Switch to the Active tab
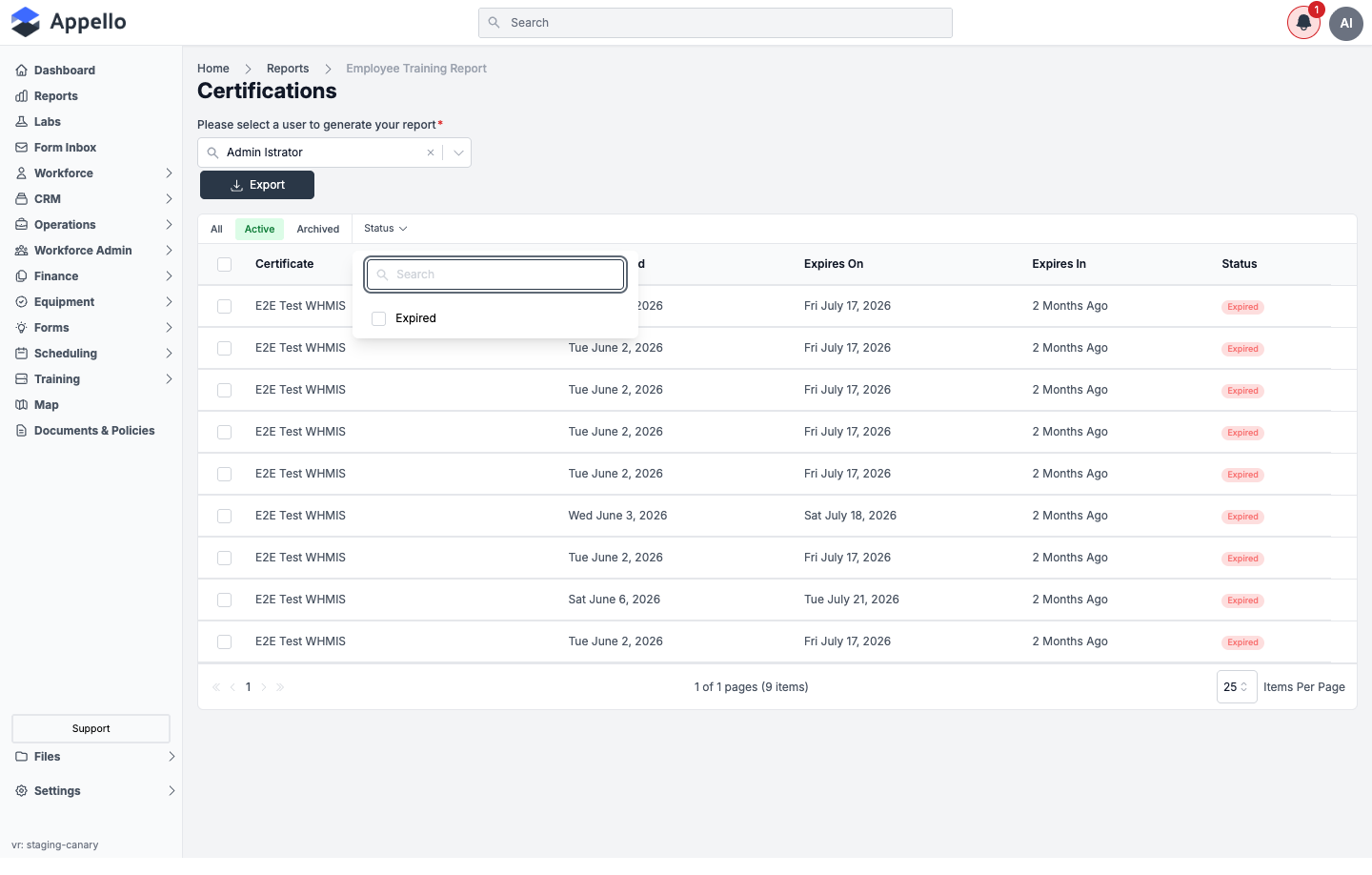Screen dimensions: 1372x875 [x=259, y=229]
